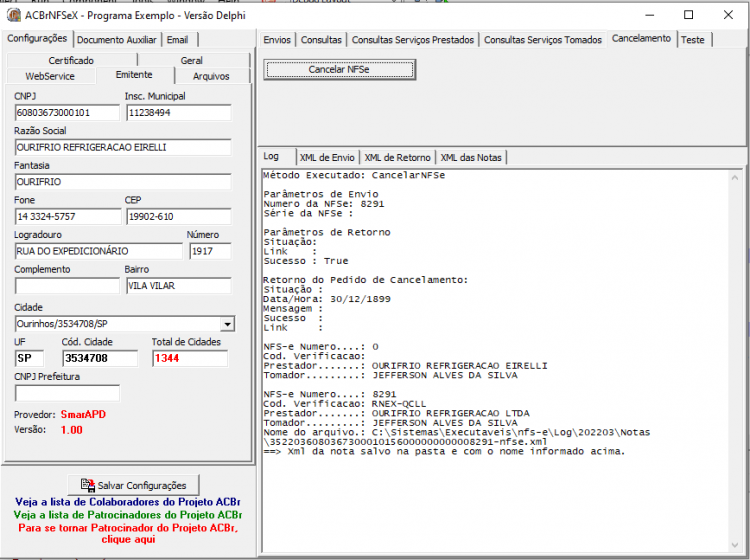This screenshot has height=560, width=750.
Task: Open Consultas Serviços Prestados tab
Action: click(x=413, y=40)
